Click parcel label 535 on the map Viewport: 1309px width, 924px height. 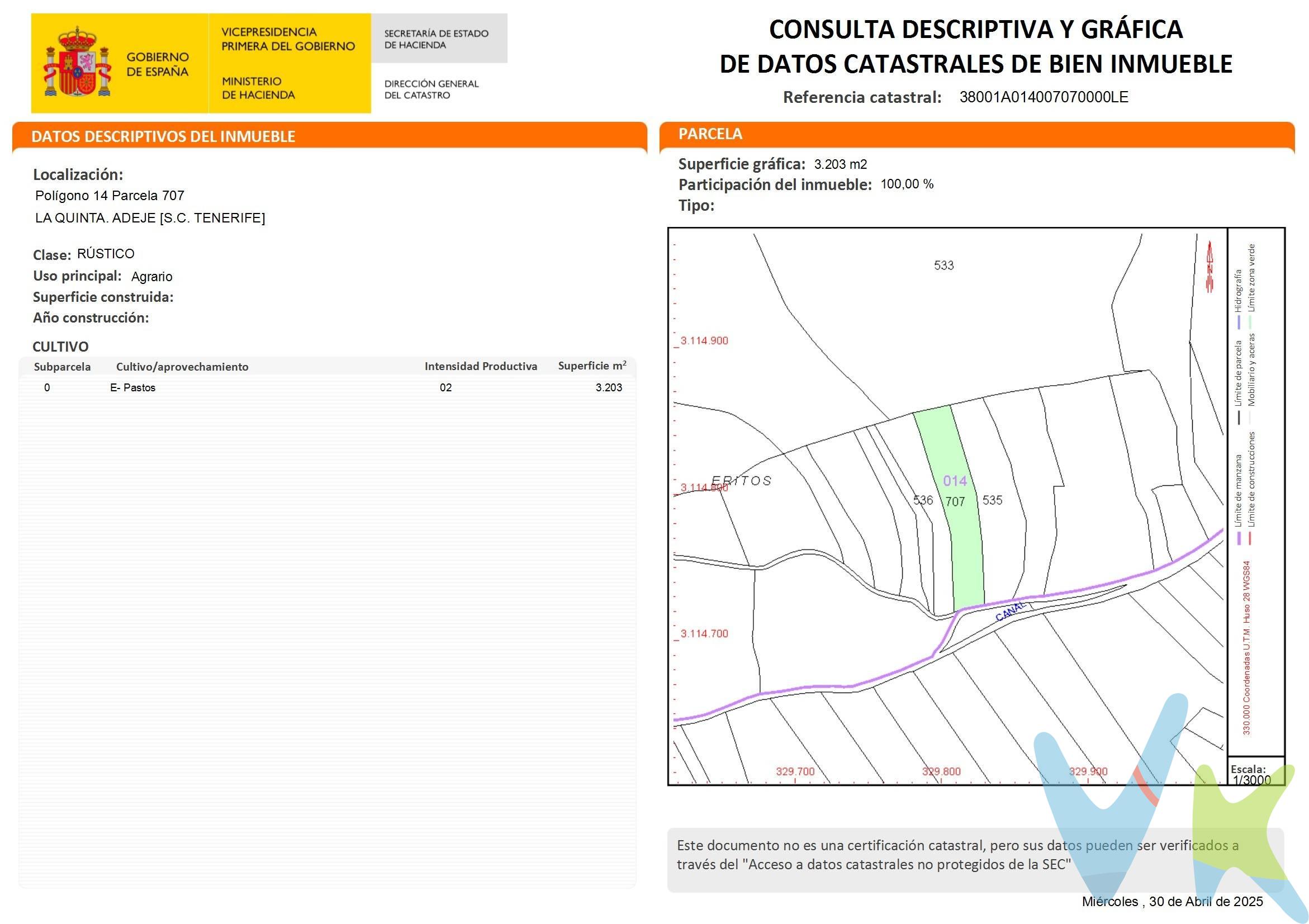pyautogui.click(x=993, y=500)
